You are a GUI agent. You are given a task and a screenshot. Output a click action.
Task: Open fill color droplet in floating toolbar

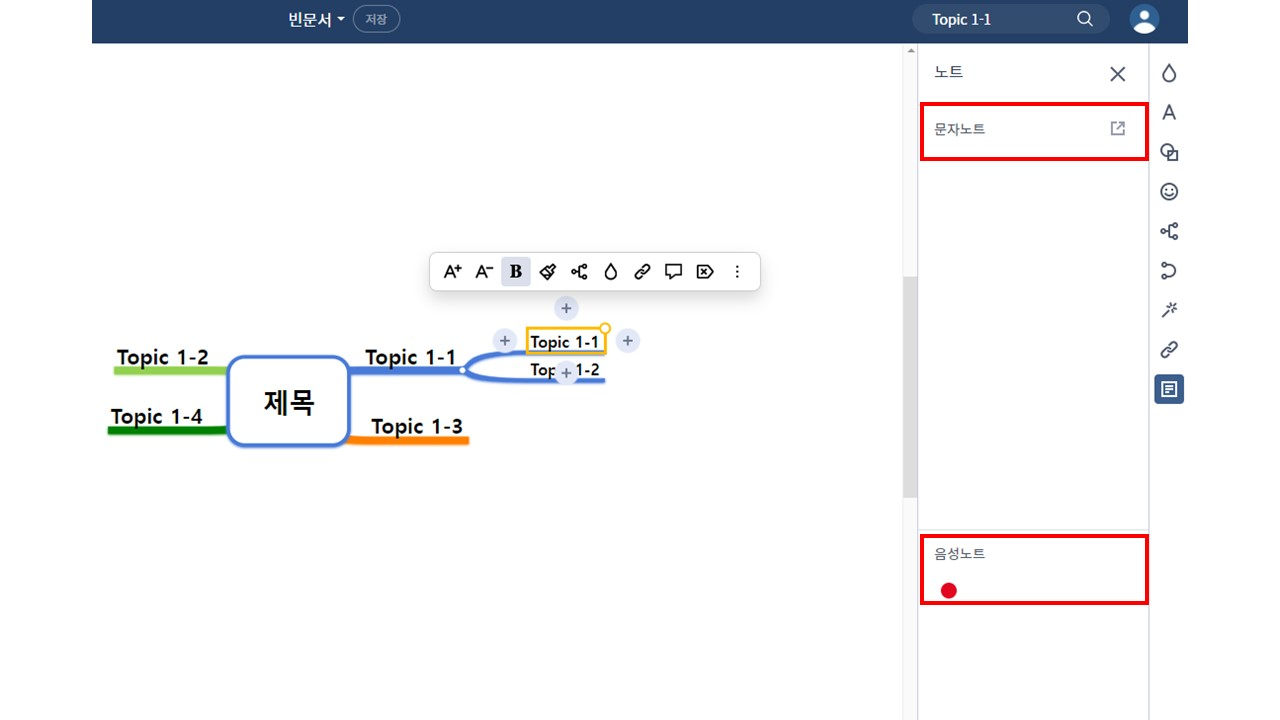click(x=611, y=271)
